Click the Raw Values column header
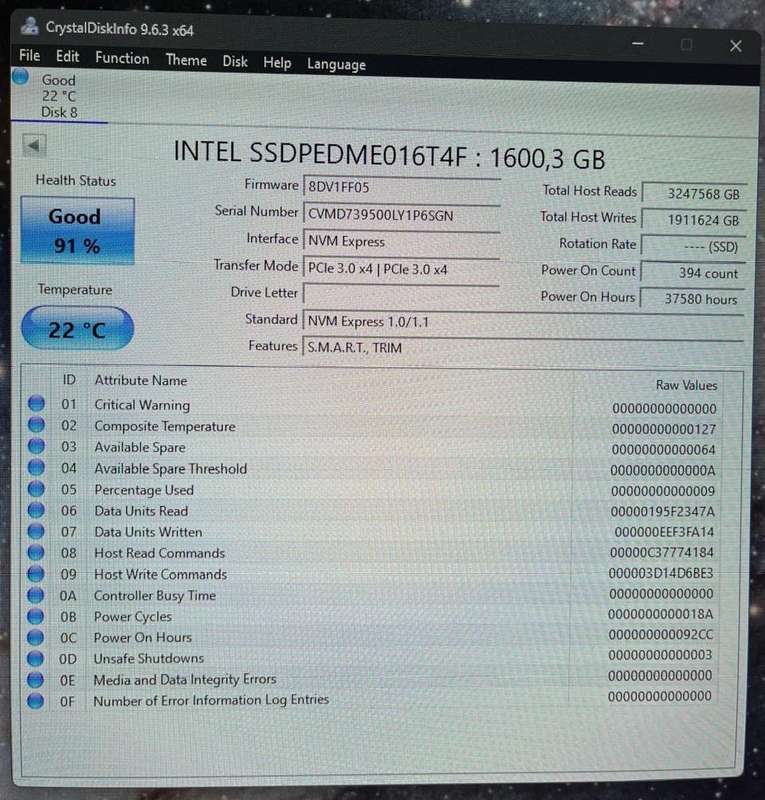The width and height of the screenshot is (765, 800). tap(686, 385)
